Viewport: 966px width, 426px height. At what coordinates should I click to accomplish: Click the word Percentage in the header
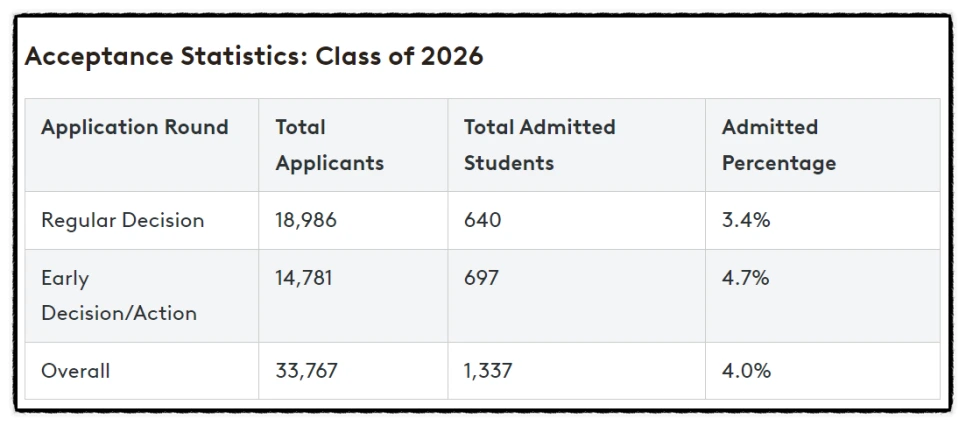point(779,163)
